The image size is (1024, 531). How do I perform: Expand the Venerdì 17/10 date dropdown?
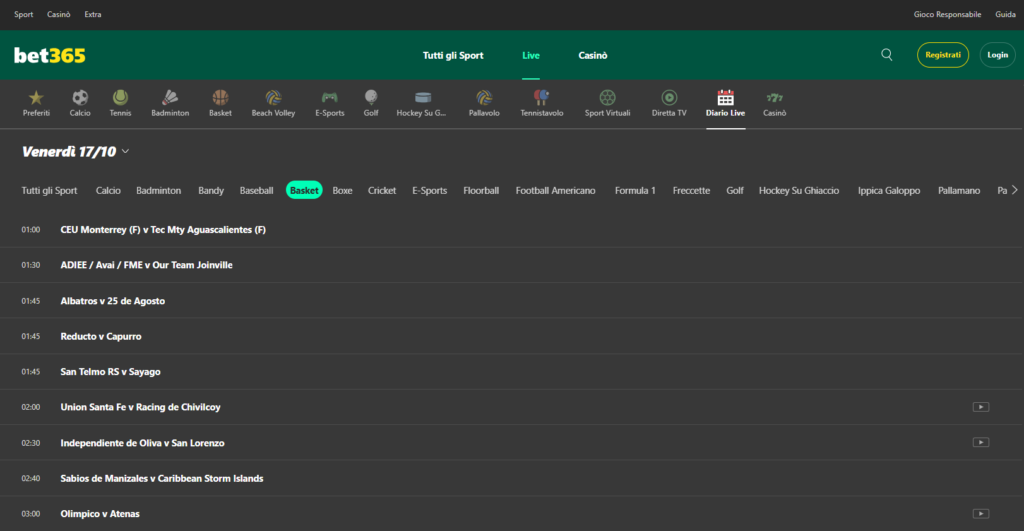click(75, 152)
